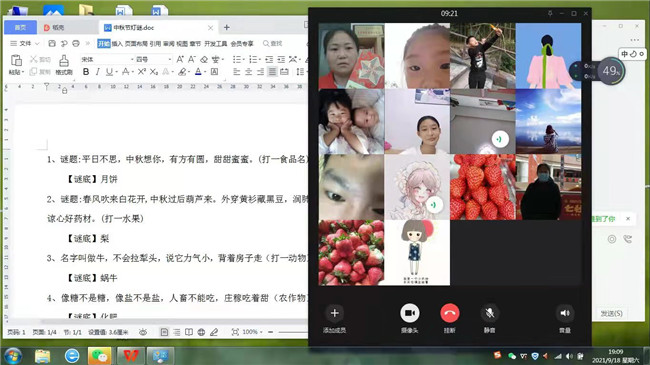Hang up the group video call
The height and width of the screenshot is (365, 650).
tap(449, 313)
